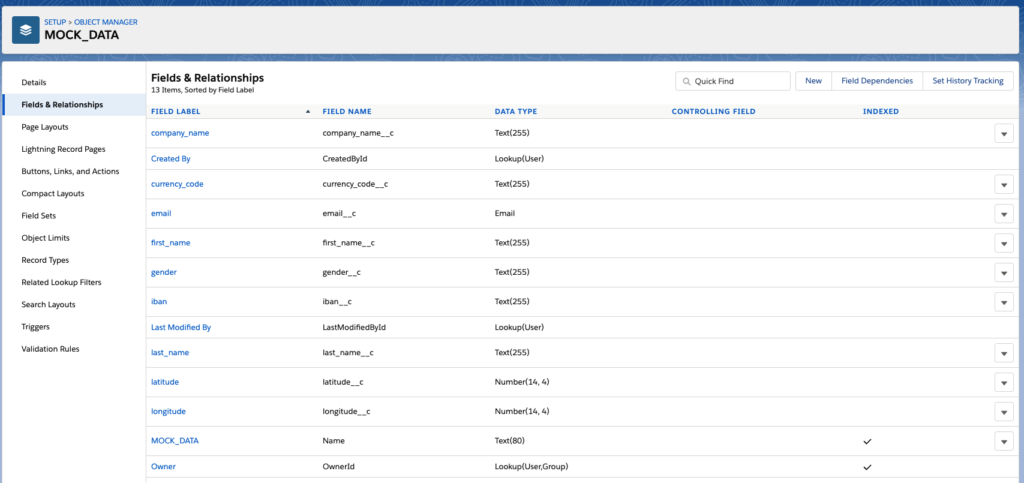The width and height of the screenshot is (1024, 483).
Task: Click the Object Manager layers icon
Action: (26, 30)
